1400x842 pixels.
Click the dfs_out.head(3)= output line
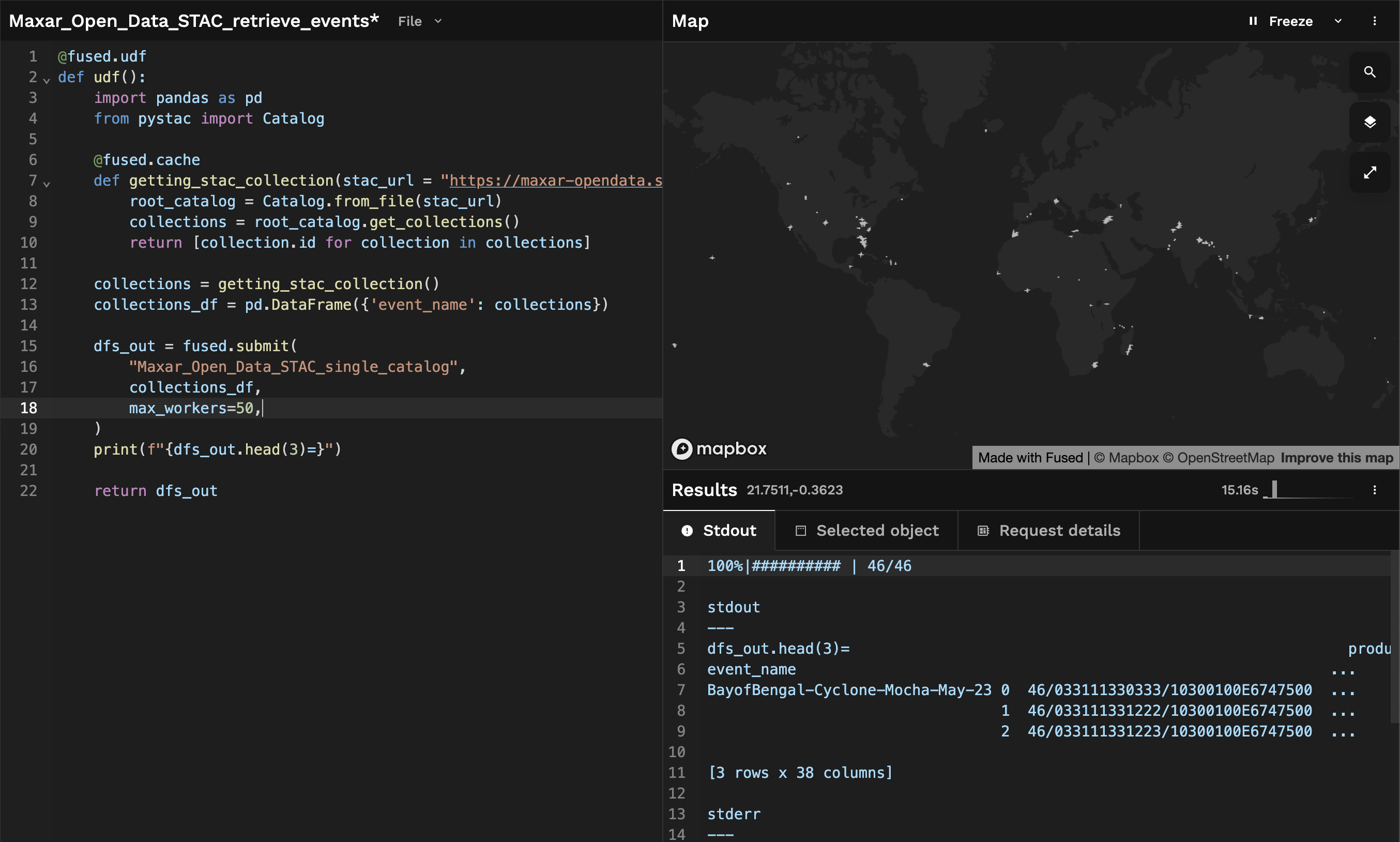(x=779, y=649)
